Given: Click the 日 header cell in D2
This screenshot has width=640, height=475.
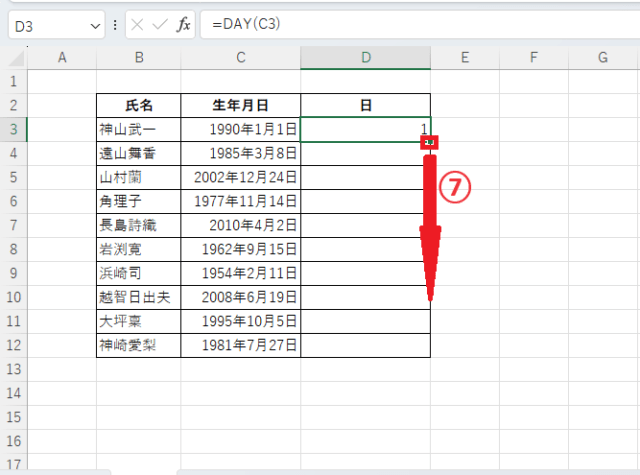Looking at the screenshot, I should (365, 105).
